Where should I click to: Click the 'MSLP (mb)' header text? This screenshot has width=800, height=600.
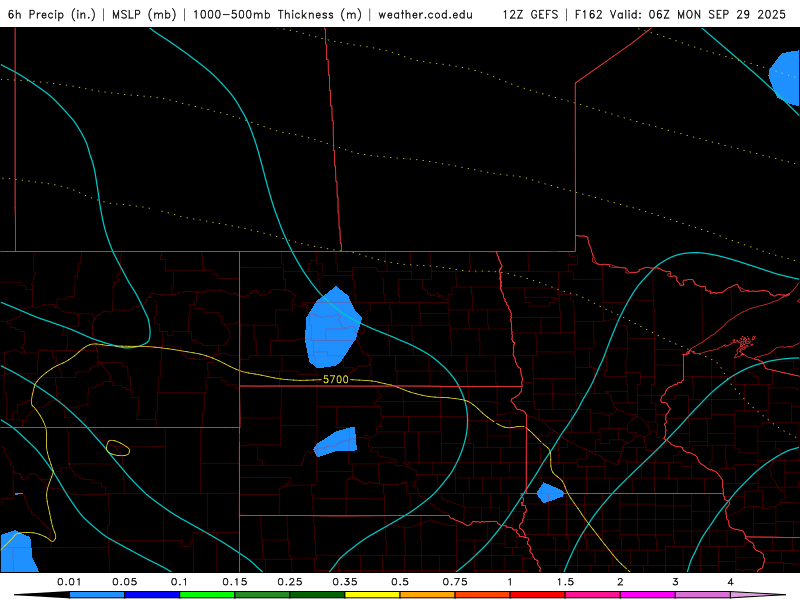point(144,14)
